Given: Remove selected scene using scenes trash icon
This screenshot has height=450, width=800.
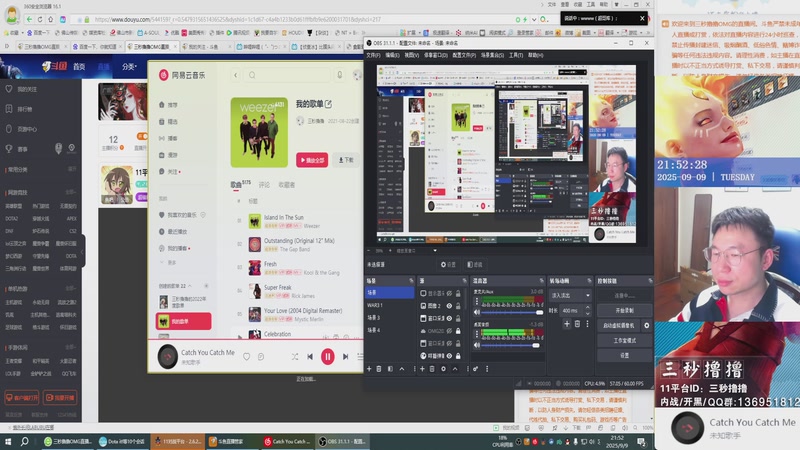Looking at the screenshot, I should pos(379,369).
